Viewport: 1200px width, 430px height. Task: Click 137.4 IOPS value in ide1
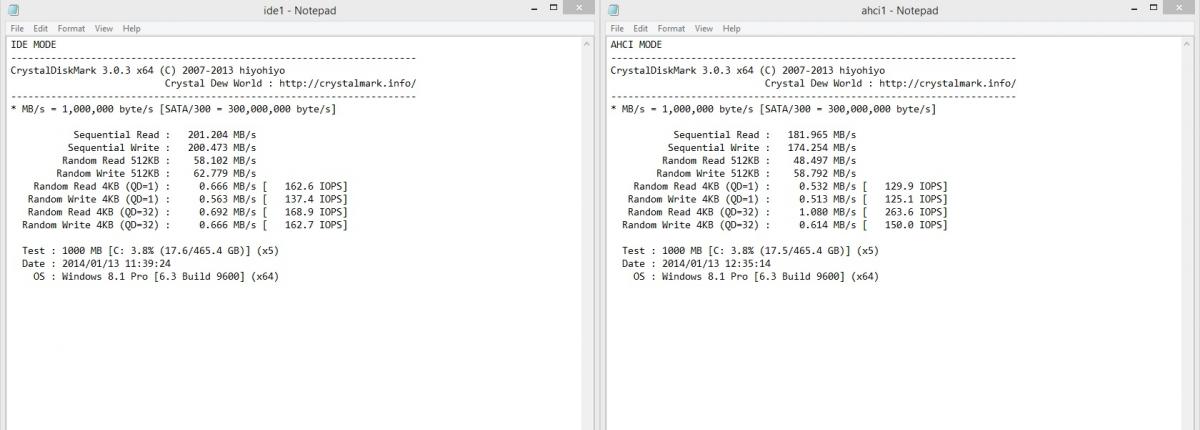tap(315, 199)
